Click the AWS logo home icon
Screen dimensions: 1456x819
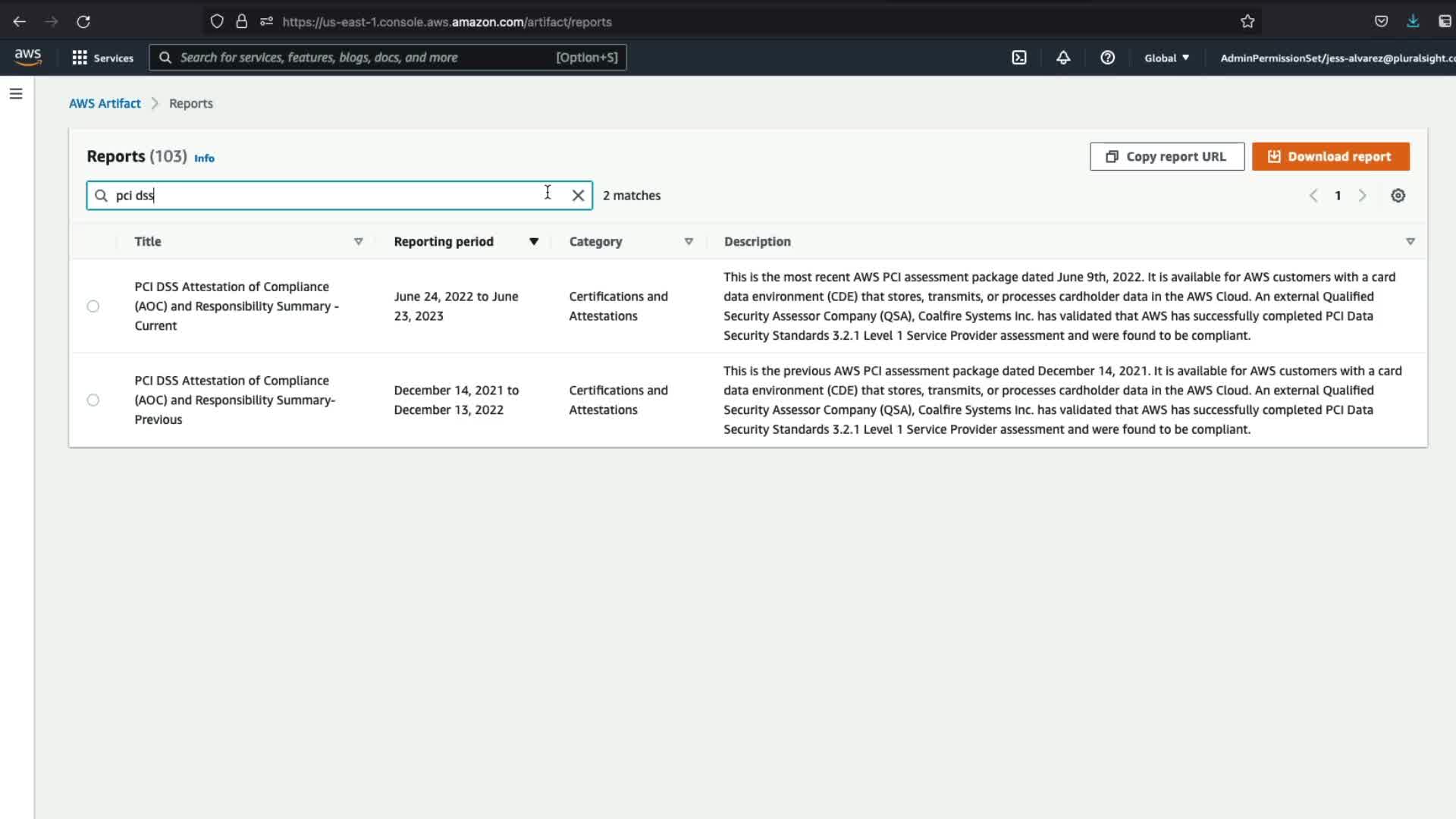click(x=28, y=58)
